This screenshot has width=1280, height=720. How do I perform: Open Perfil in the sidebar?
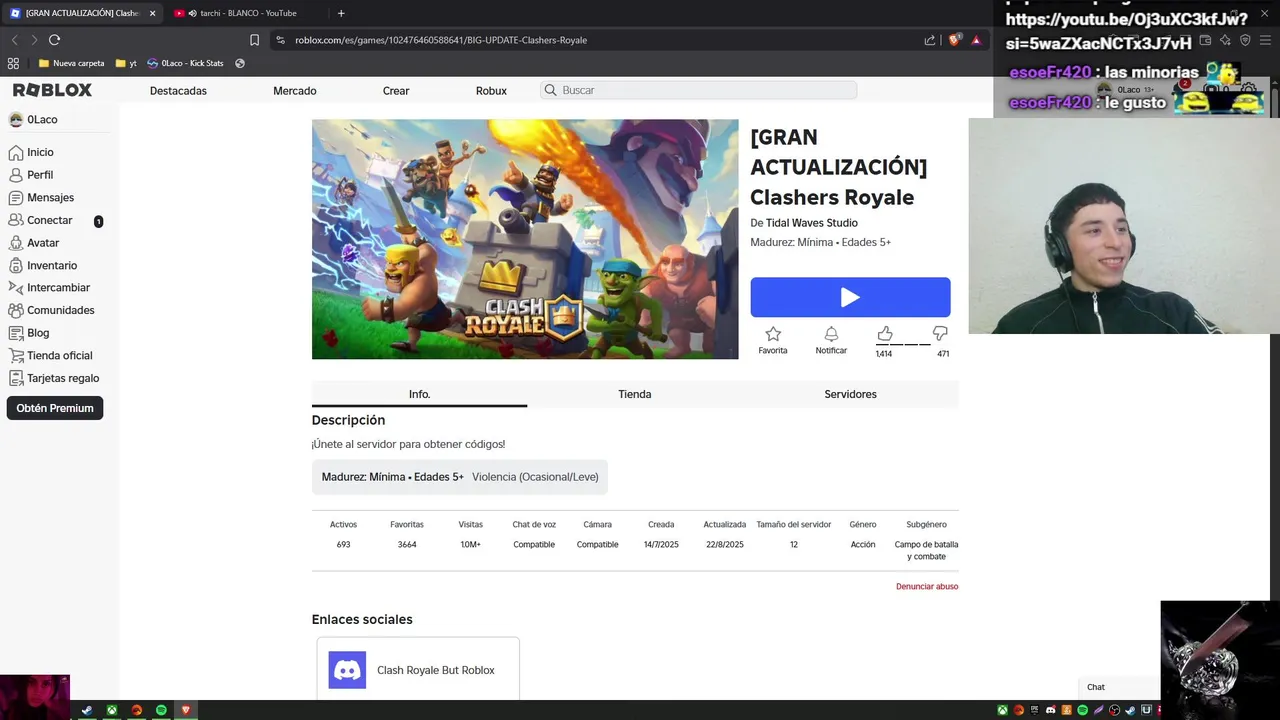[x=31, y=175]
